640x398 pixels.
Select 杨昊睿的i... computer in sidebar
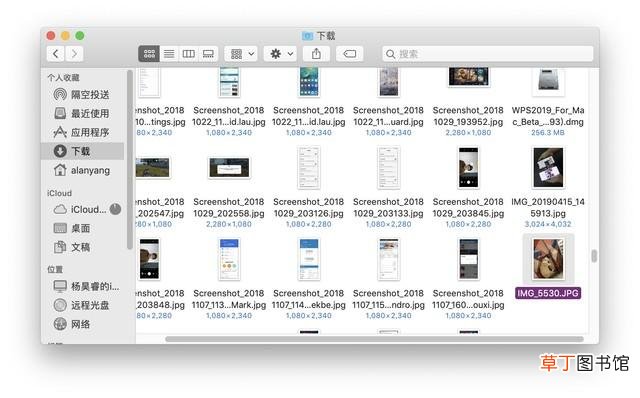pos(87,286)
